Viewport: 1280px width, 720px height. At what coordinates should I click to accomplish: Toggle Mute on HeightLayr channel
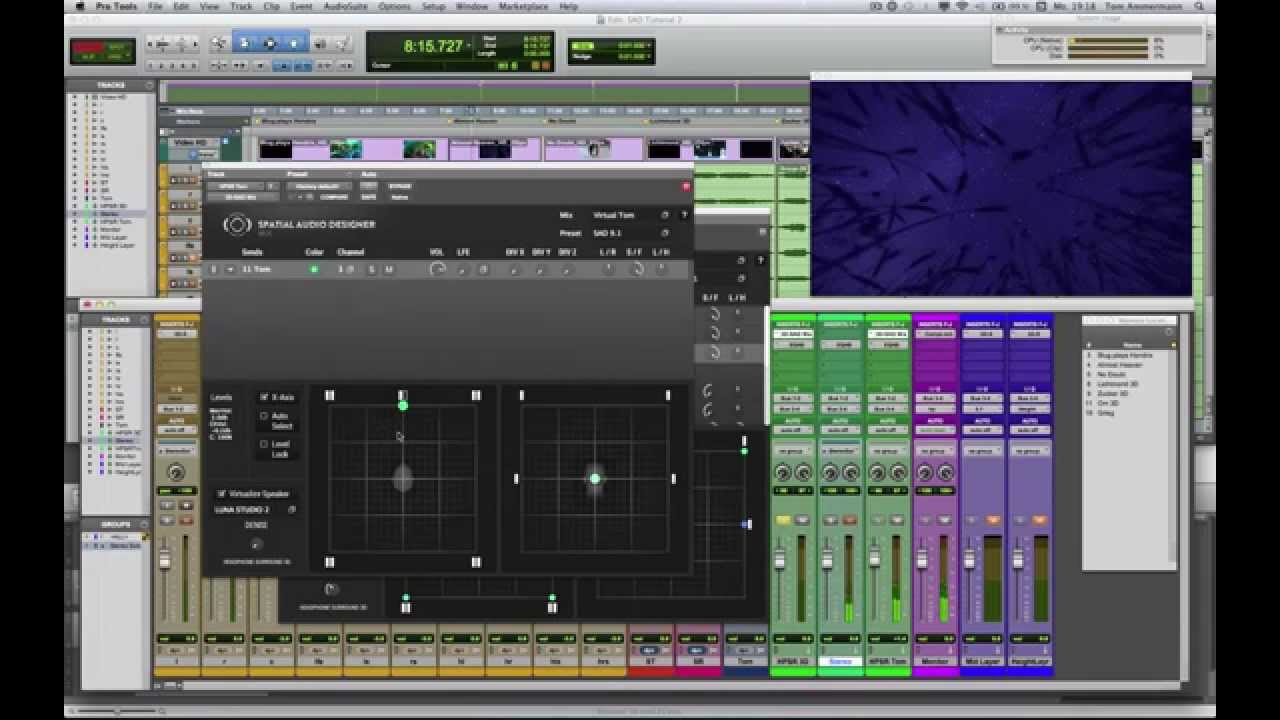(1039, 520)
